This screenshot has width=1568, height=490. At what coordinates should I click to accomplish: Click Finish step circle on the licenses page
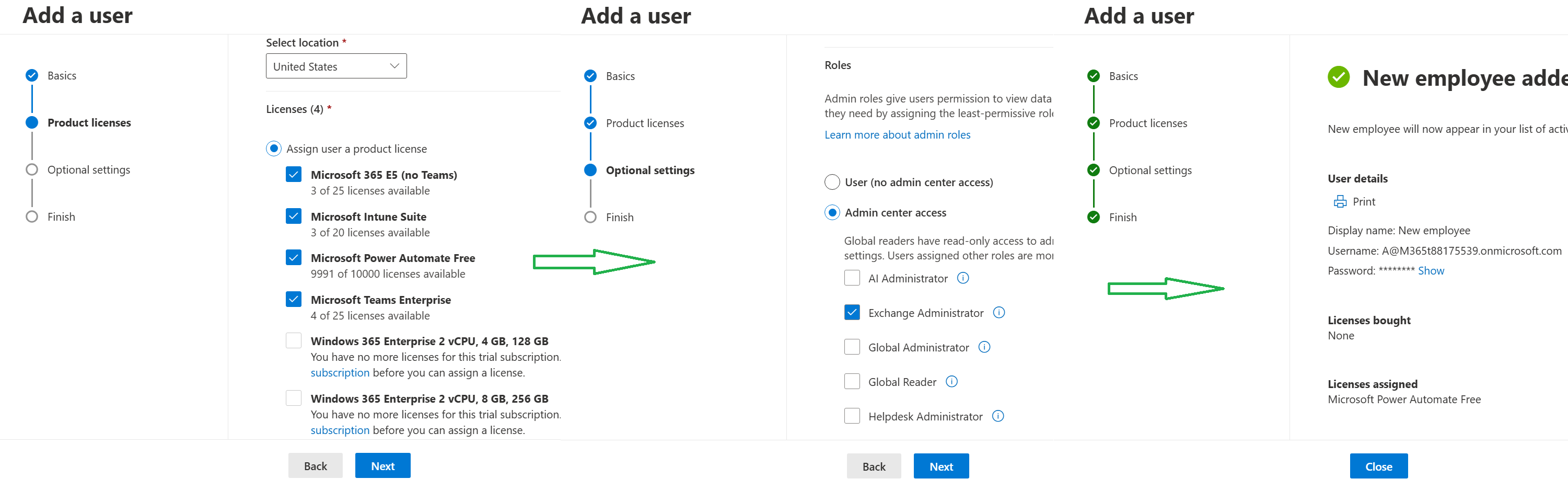click(x=32, y=216)
